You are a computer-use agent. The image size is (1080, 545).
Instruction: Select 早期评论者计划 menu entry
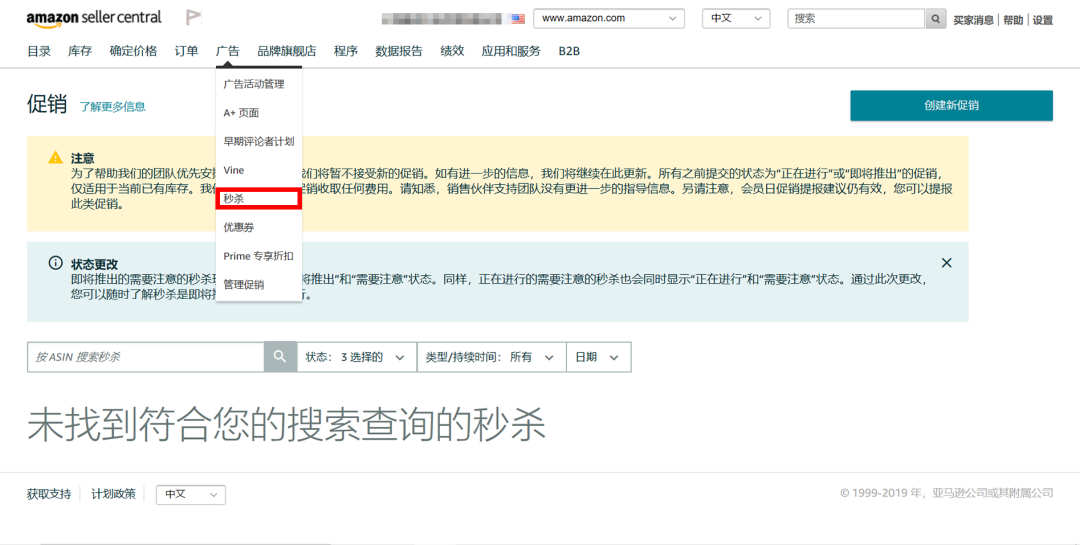point(258,141)
